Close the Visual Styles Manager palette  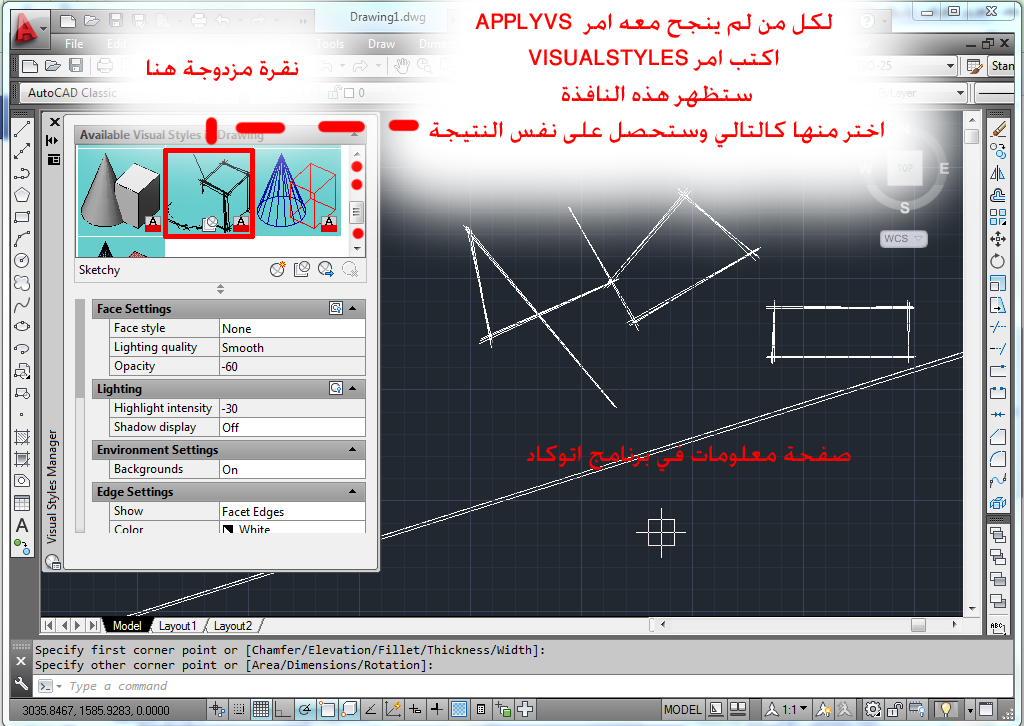coord(54,122)
